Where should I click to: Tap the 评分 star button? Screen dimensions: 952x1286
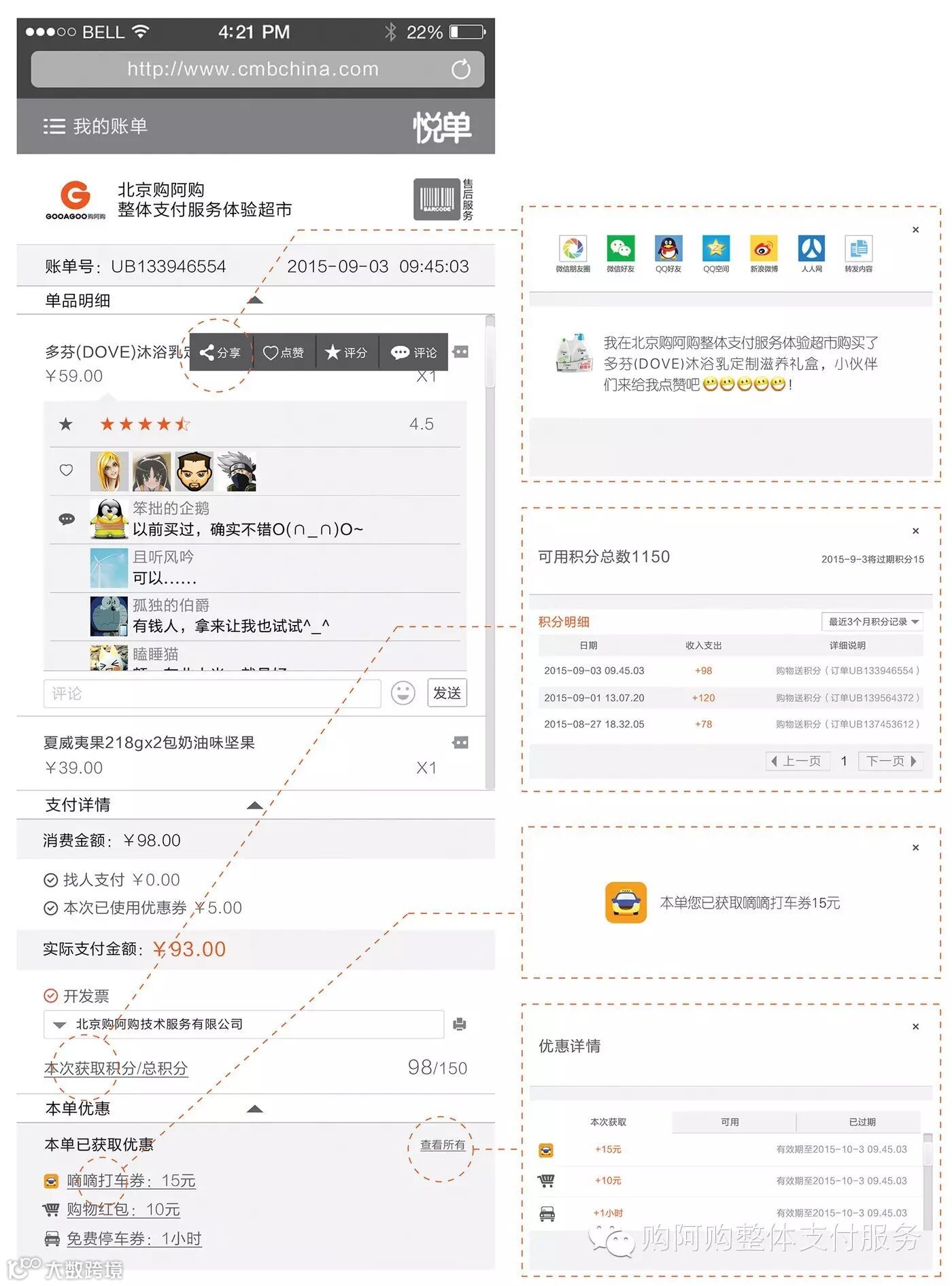(x=347, y=352)
